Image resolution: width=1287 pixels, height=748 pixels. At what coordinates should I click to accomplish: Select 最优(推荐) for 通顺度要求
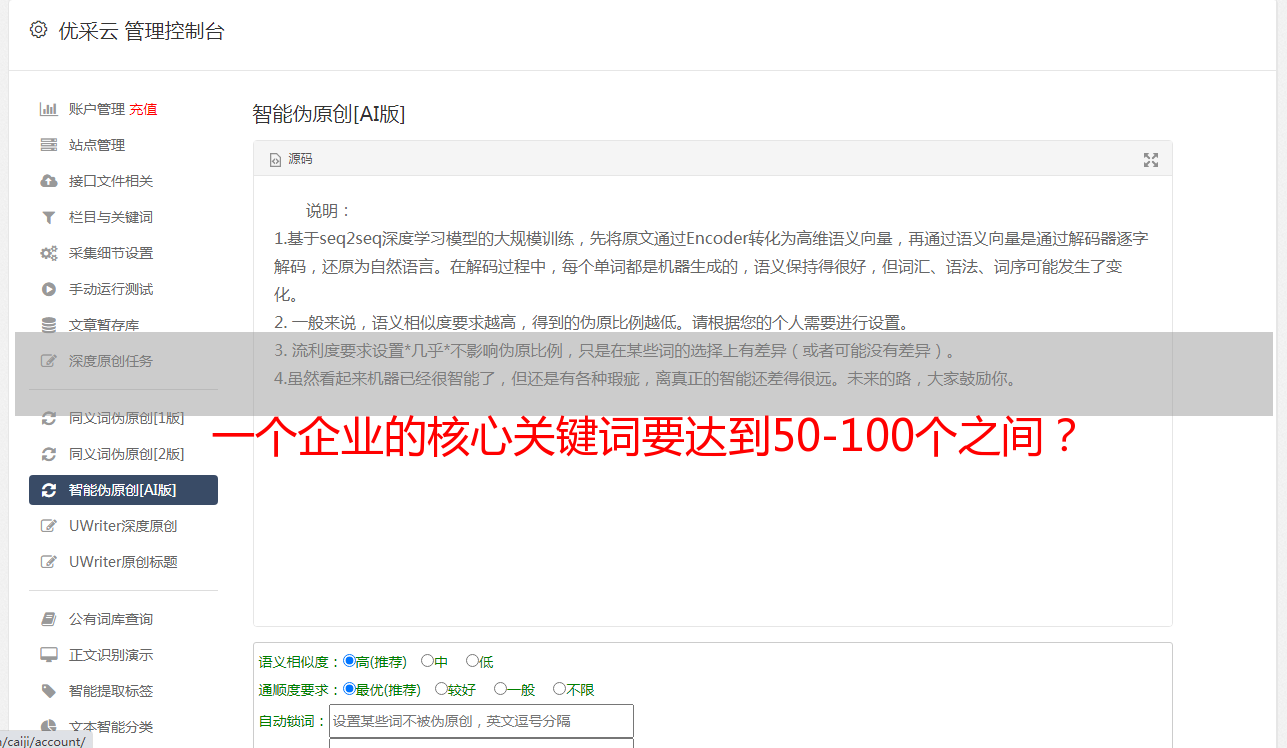(x=349, y=689)
